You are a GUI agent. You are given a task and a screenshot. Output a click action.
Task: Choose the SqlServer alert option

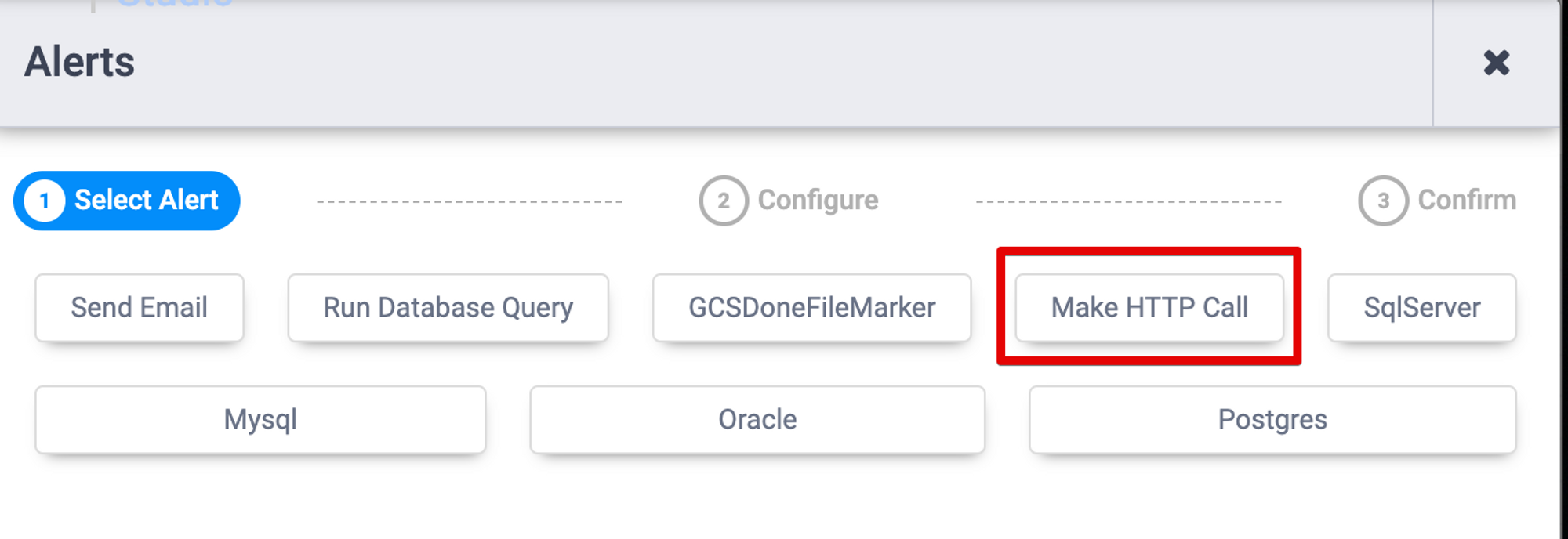[x=1421, y=308]
